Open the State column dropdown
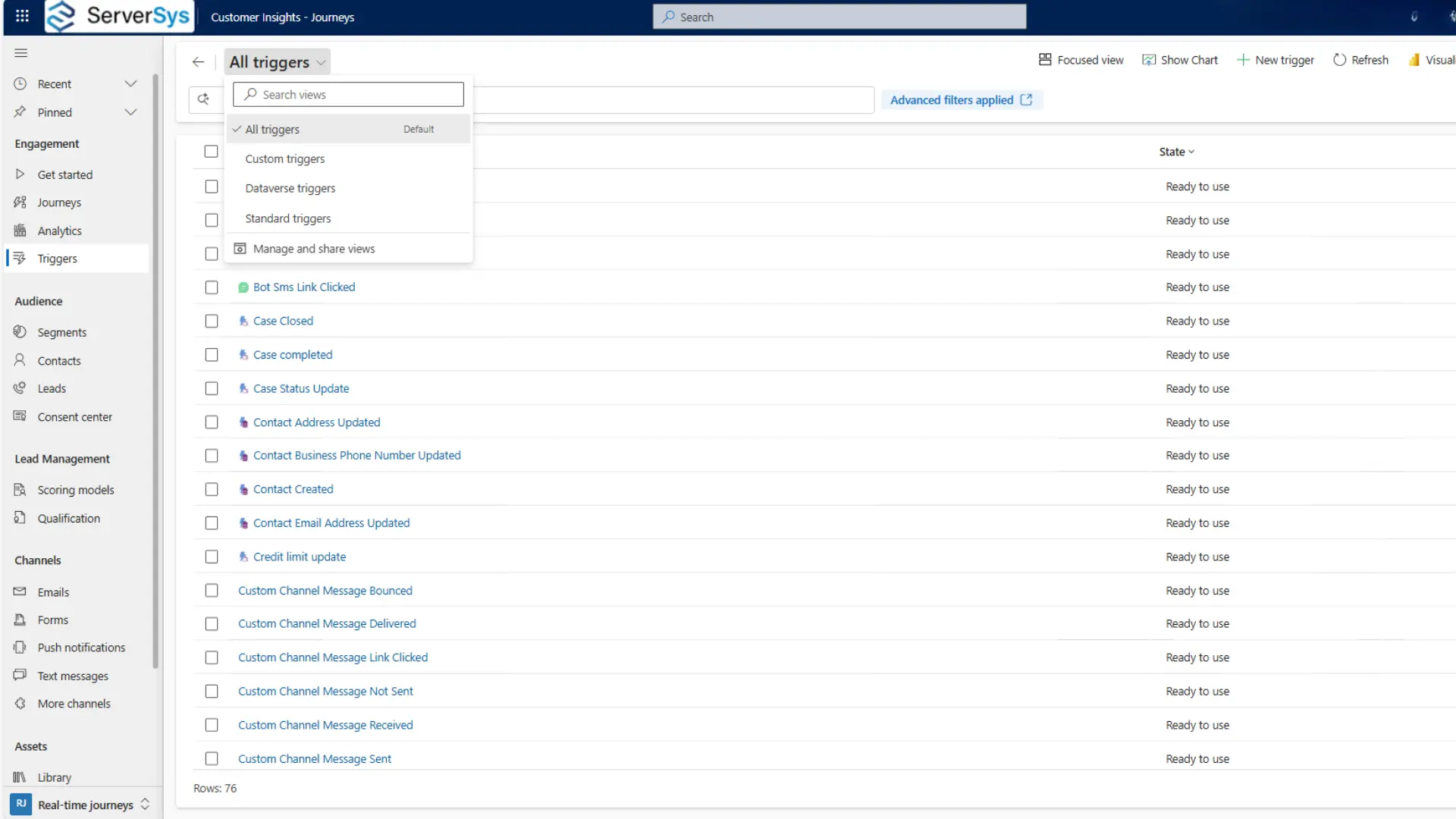The width and height of the screenshot is (1456, 819). point(1176,152)
